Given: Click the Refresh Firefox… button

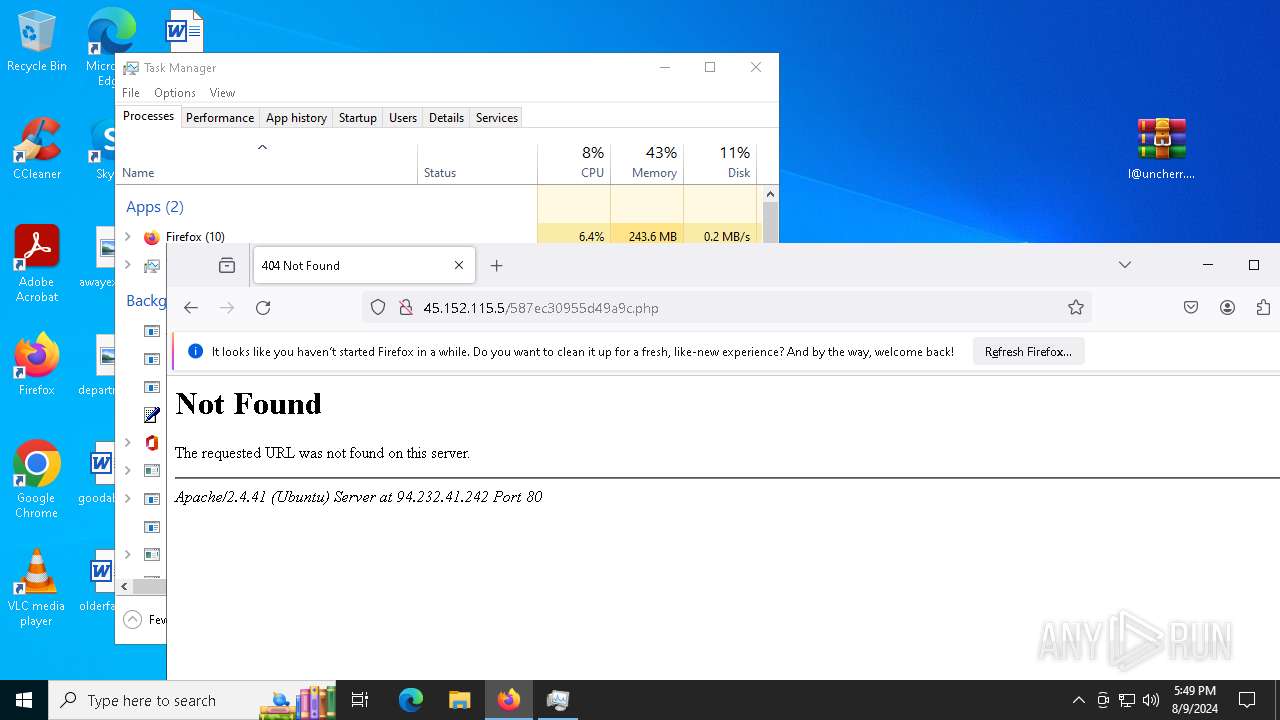Looking at the screenshot, I should point(1028,352).
